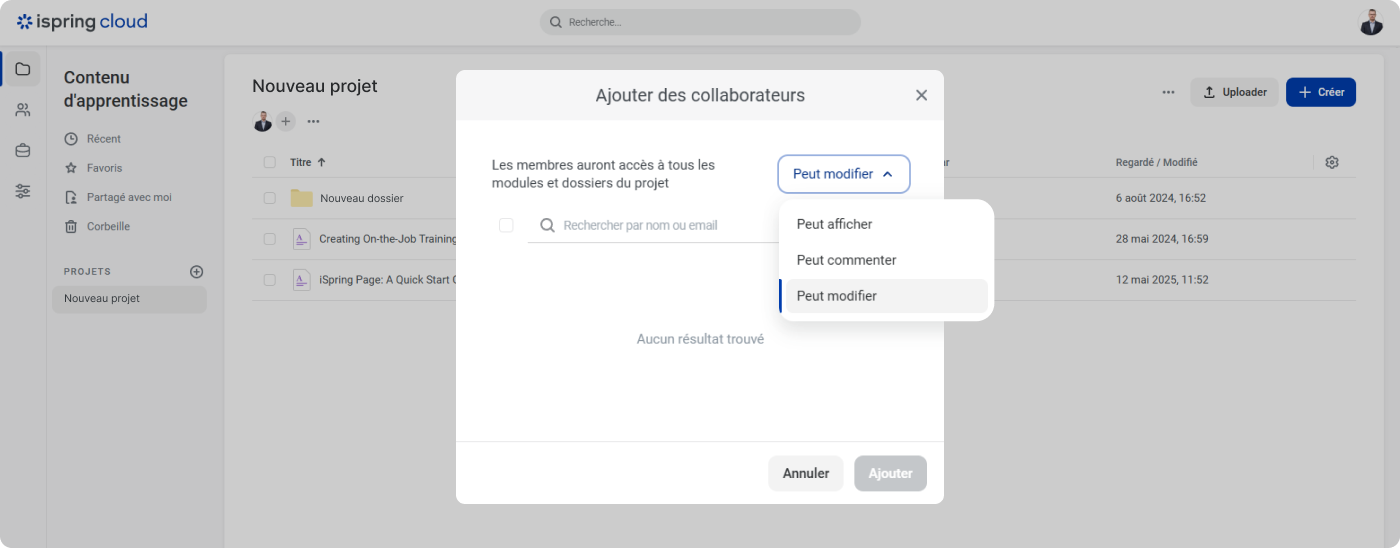The height and width of the screenshot is (548, 1400).
Task: Open the Users icon in left sidebar
Action: point(22,110)
